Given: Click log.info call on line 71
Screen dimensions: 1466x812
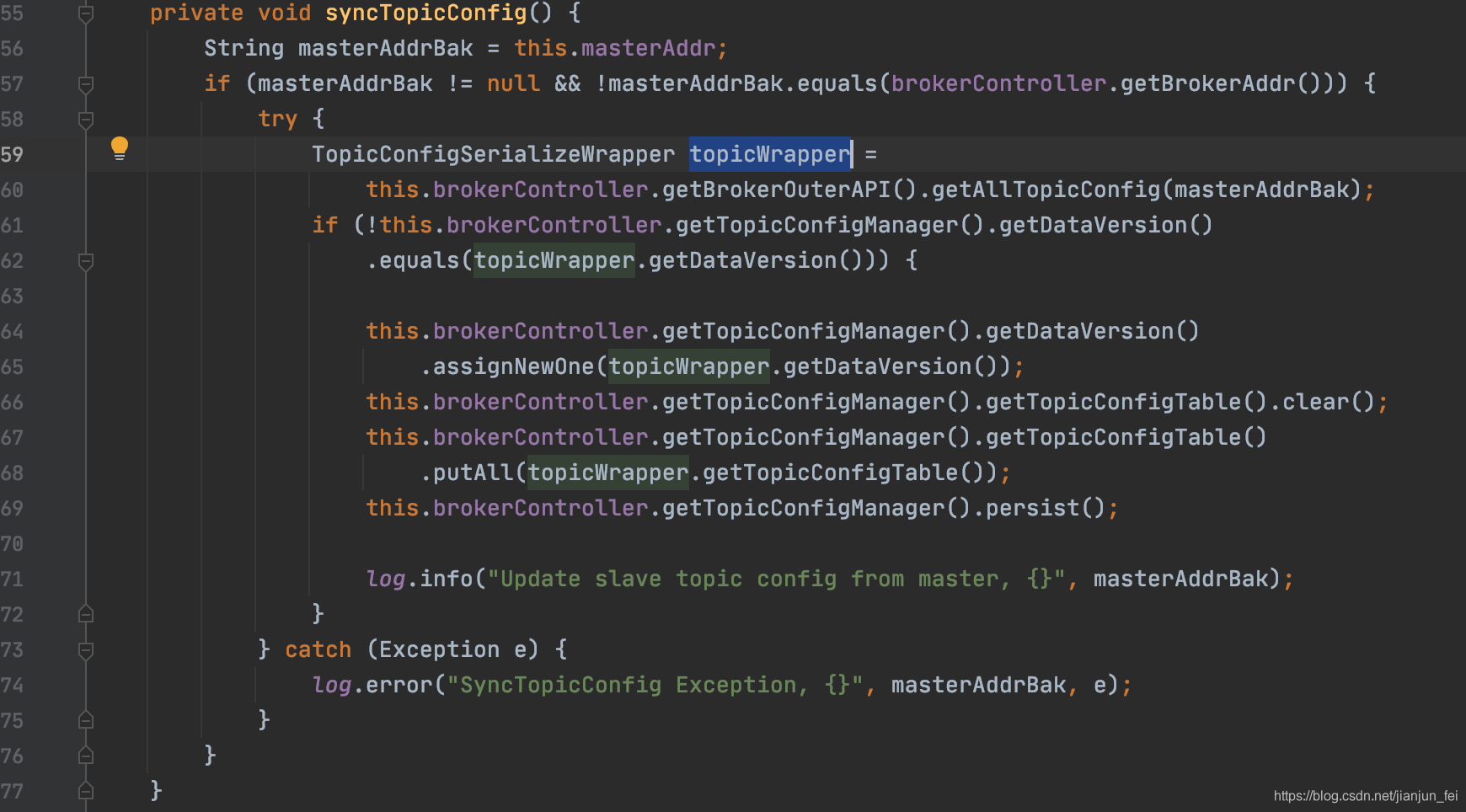Looking at the screenshot, I should tap(419, 579).
